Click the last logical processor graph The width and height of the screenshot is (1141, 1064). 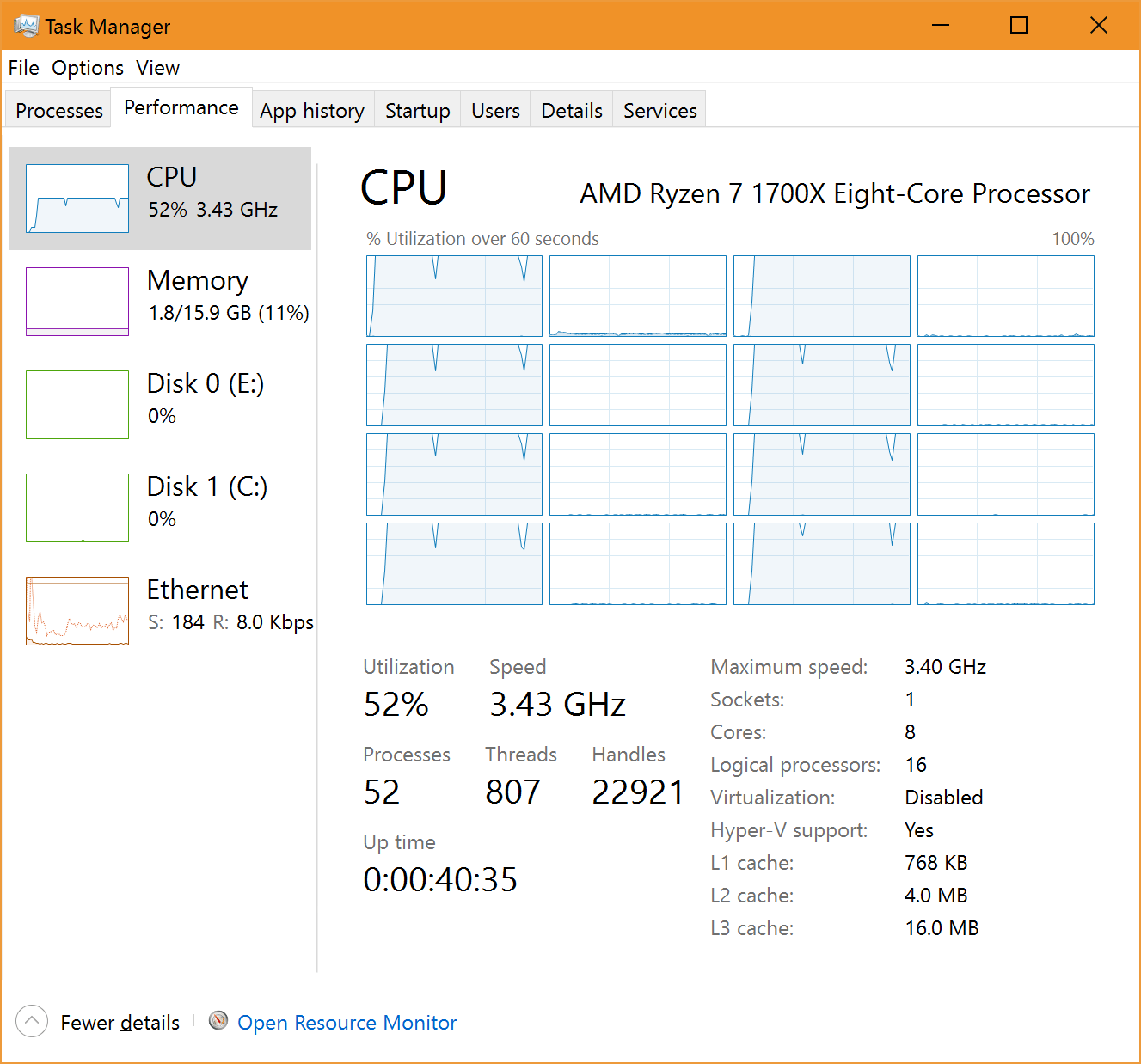pyautogui.click(x=1006, y=564)
